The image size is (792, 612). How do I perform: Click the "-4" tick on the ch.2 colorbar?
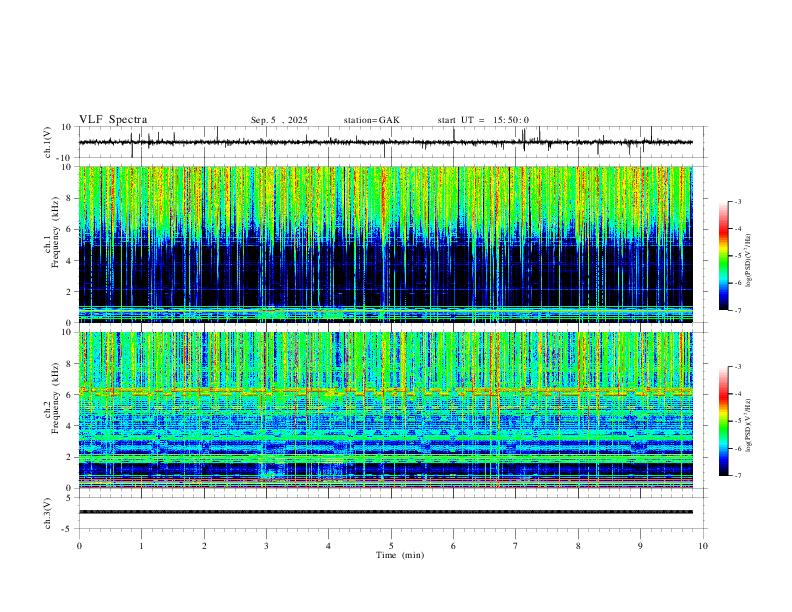click(737, 393)
